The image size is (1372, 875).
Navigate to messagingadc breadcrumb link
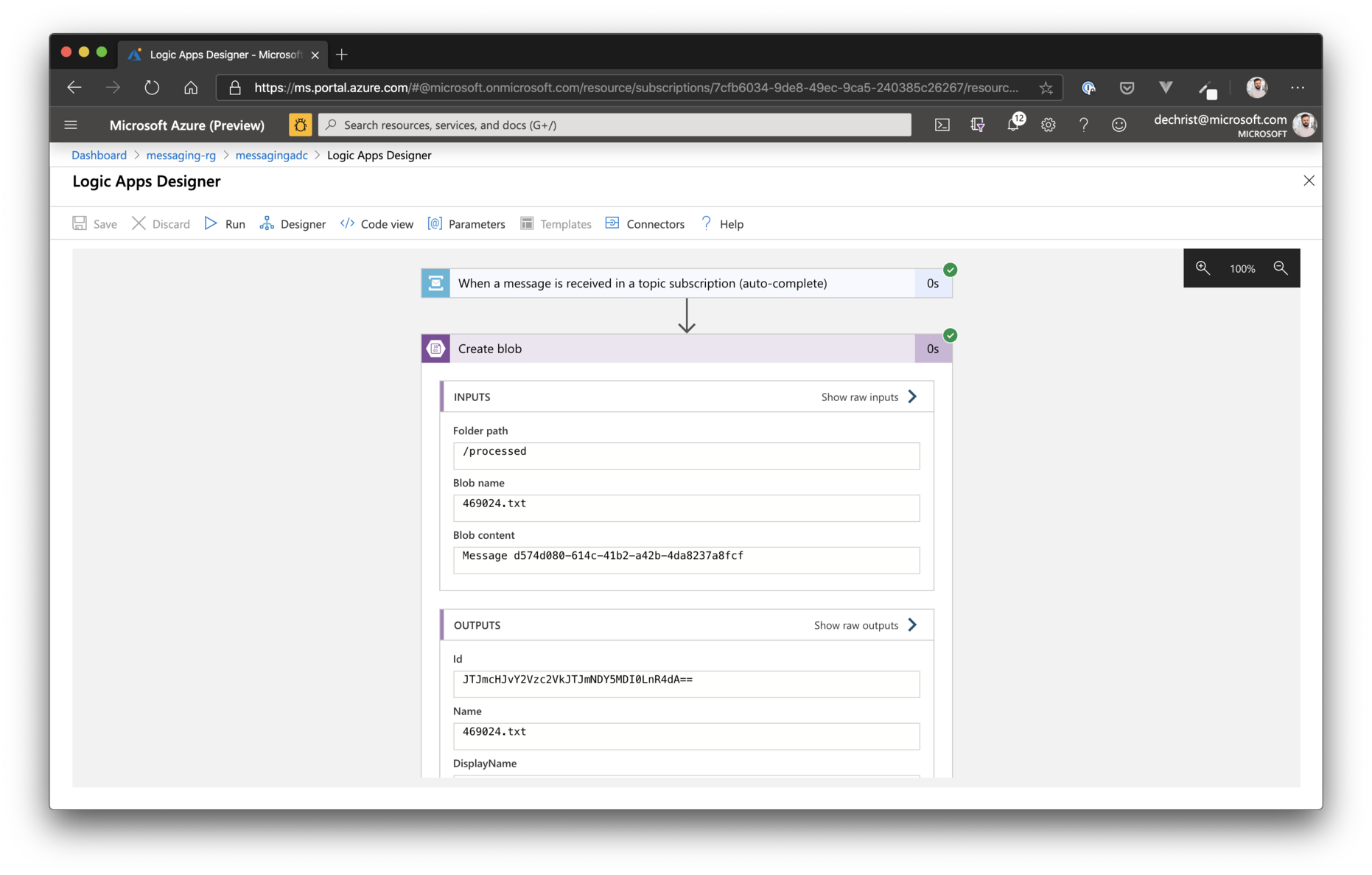tap(271, 155)
